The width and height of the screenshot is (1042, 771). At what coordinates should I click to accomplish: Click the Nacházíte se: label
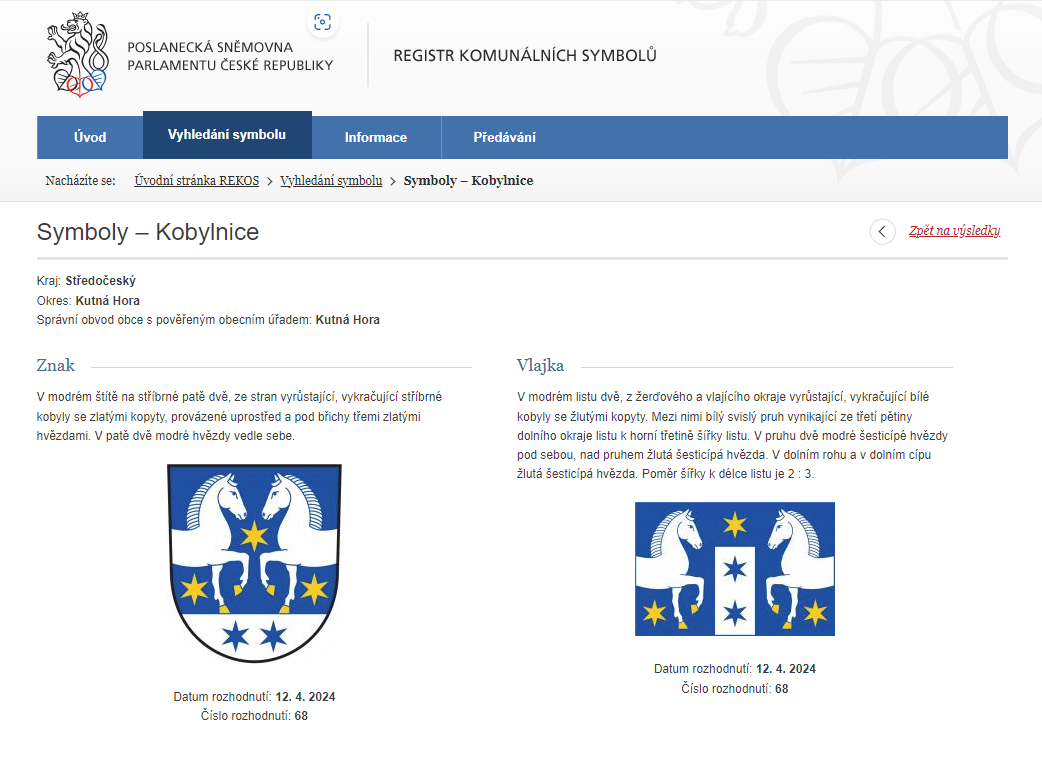[x=80, y=181]
